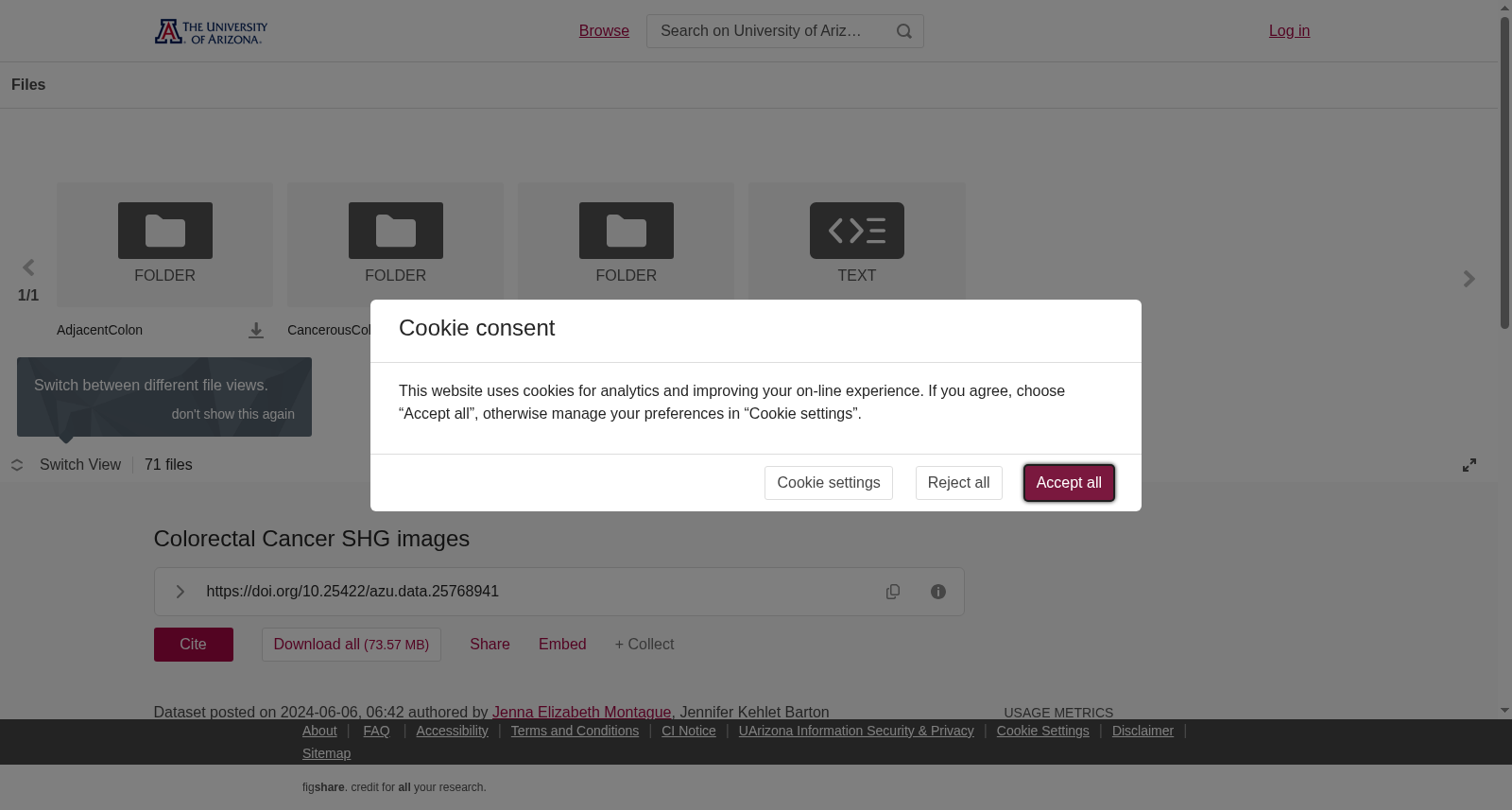This screenshot has width=1512, height=810.
Task: Click the University of Arizona logo
Action: coord(211,31)
